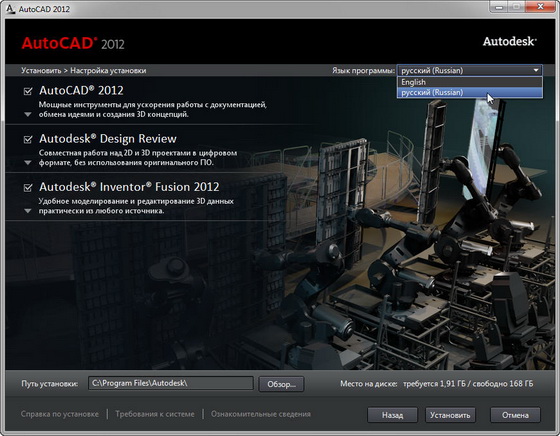The height and width of the screenshot is (436, 560).
Task: Click the Установить install button
Action: (450, 415)
